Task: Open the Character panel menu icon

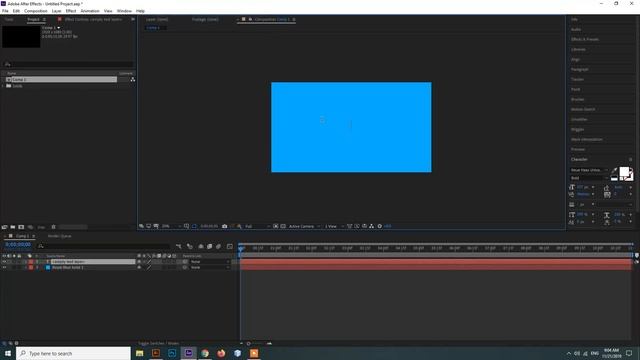Action: 630,160
